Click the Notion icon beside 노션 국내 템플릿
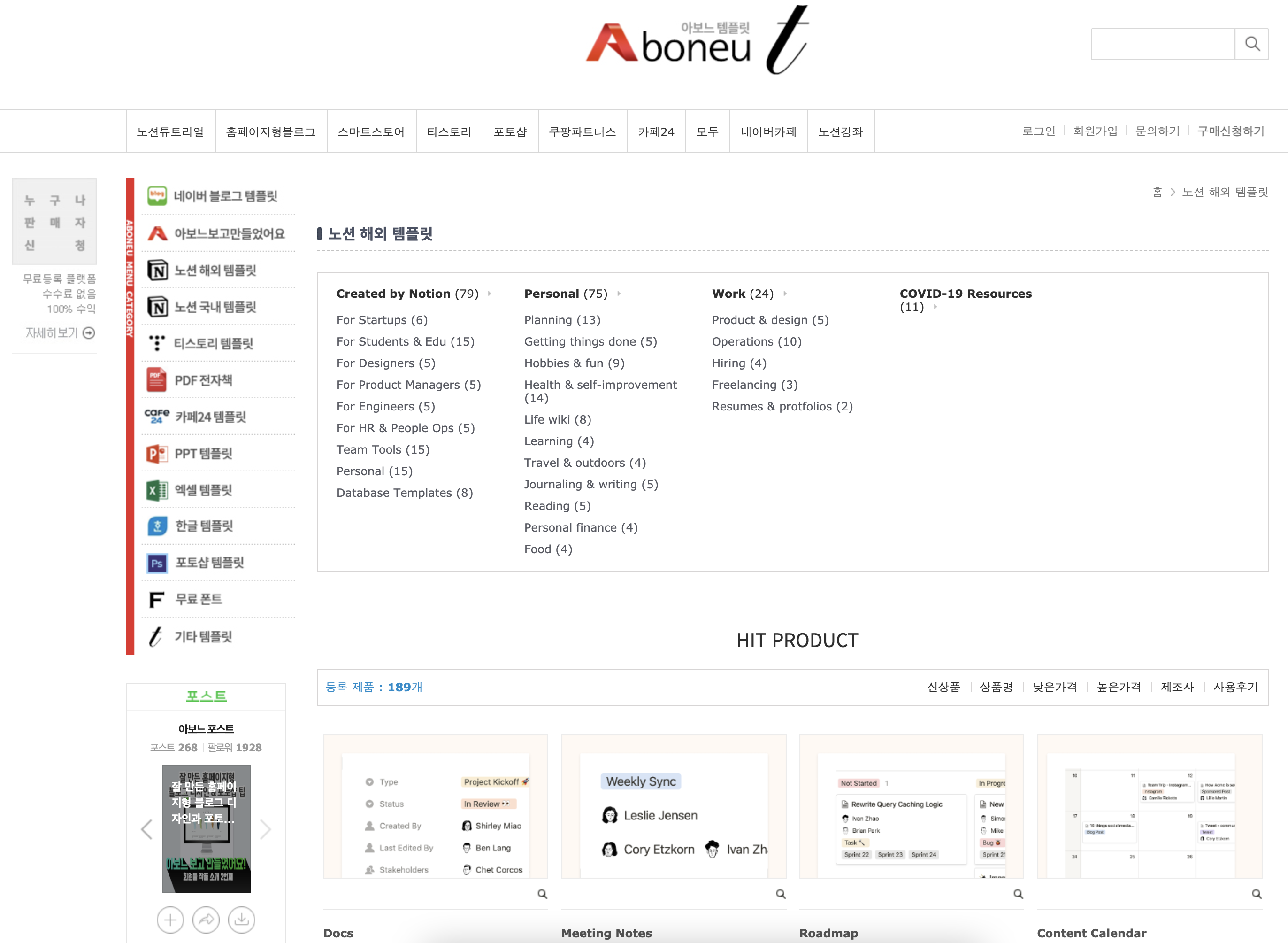 click(x=157, y=307)
